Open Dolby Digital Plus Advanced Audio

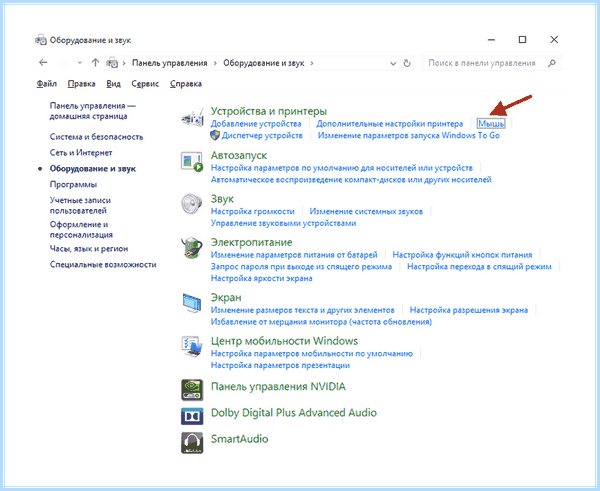coord(293,413)
